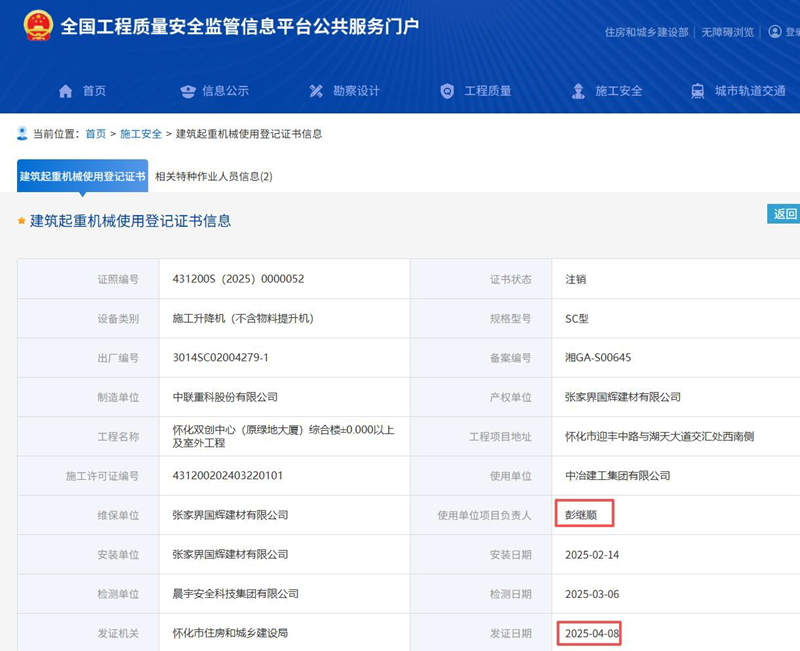Go to 首页 in the breadcrumb
Screen dimensions: 800x651
pos(95,134)
